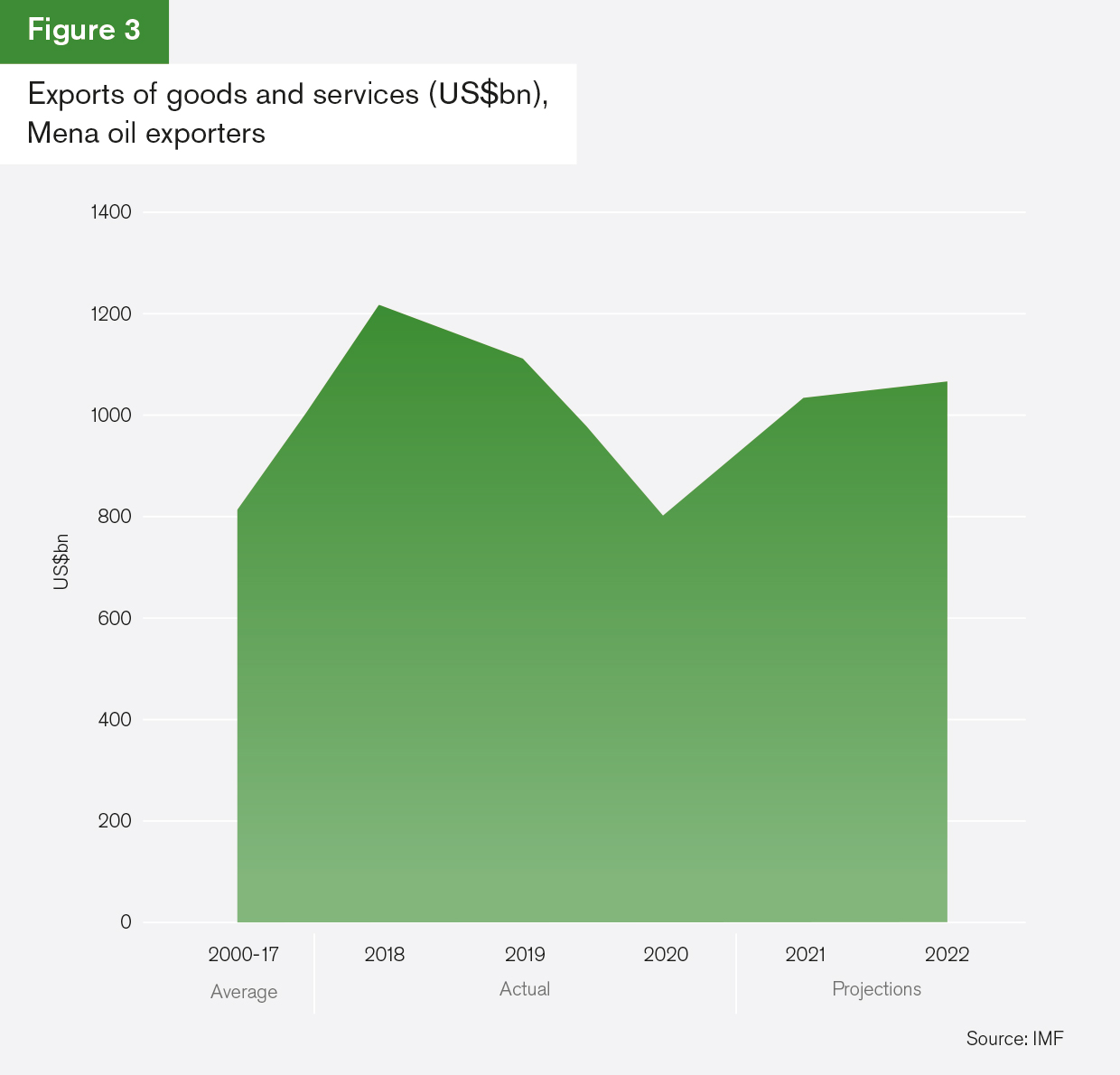This screenshot has width=1120, height=1075.
Task: Click the 2021 x-axis label
Action: tap(806, 955)
